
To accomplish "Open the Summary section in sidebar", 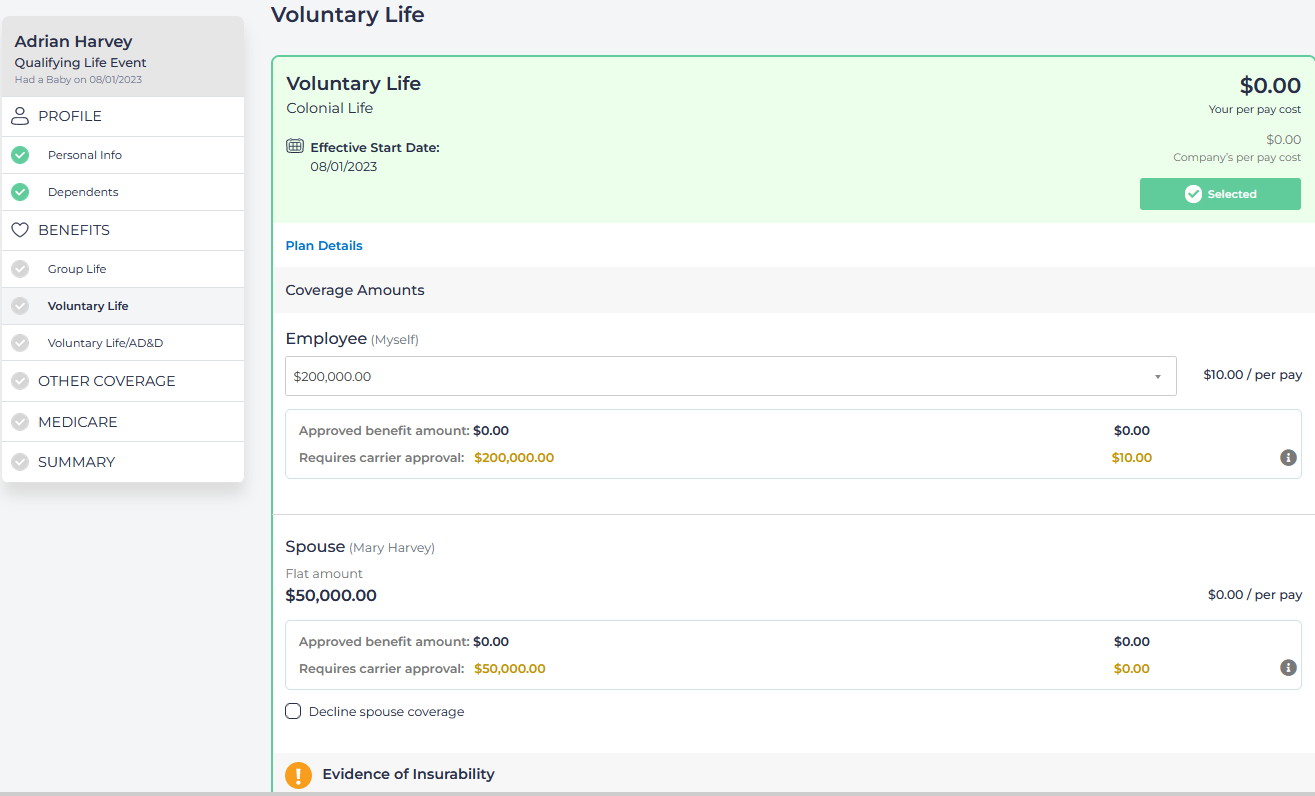I will point(76,462).
